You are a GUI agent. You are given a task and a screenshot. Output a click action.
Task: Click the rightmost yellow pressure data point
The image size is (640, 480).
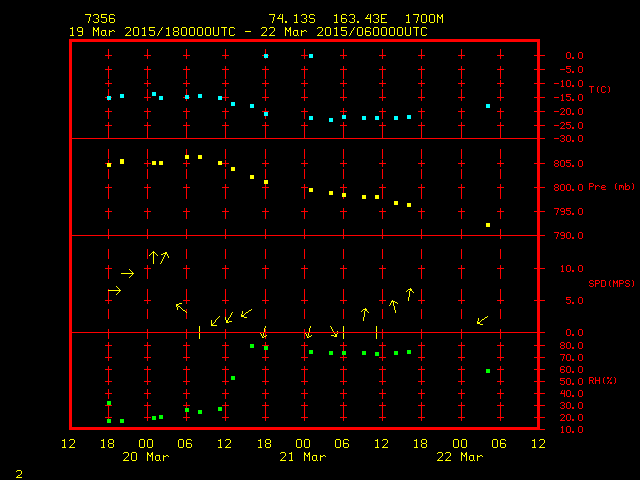coord(488,225)
